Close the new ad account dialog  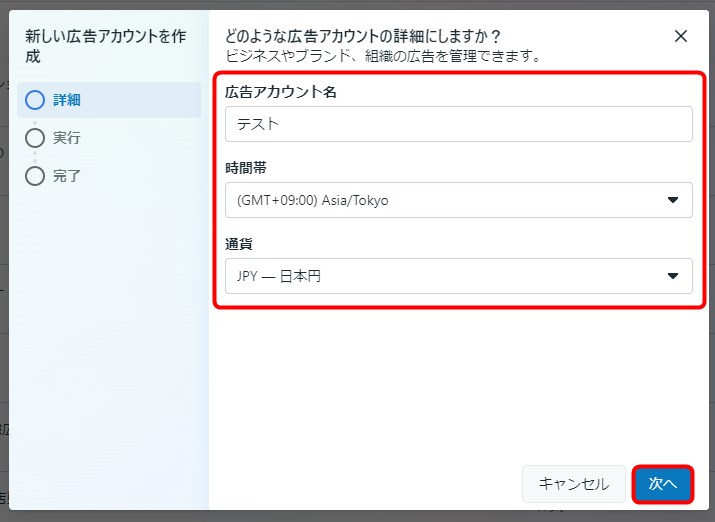tap(681, 36)
